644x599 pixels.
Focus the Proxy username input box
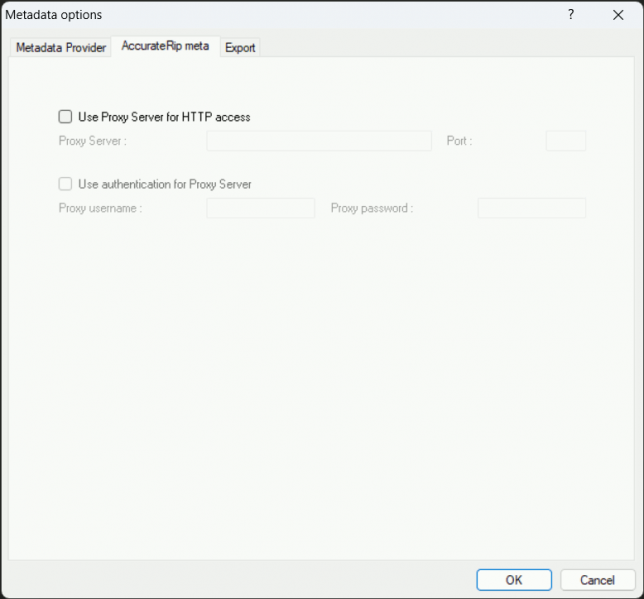260,208
